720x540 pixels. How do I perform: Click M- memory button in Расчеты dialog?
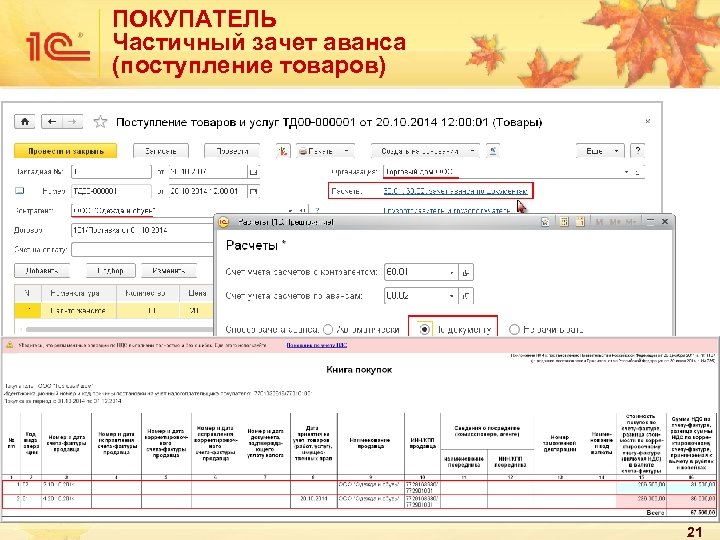[630, 222]
